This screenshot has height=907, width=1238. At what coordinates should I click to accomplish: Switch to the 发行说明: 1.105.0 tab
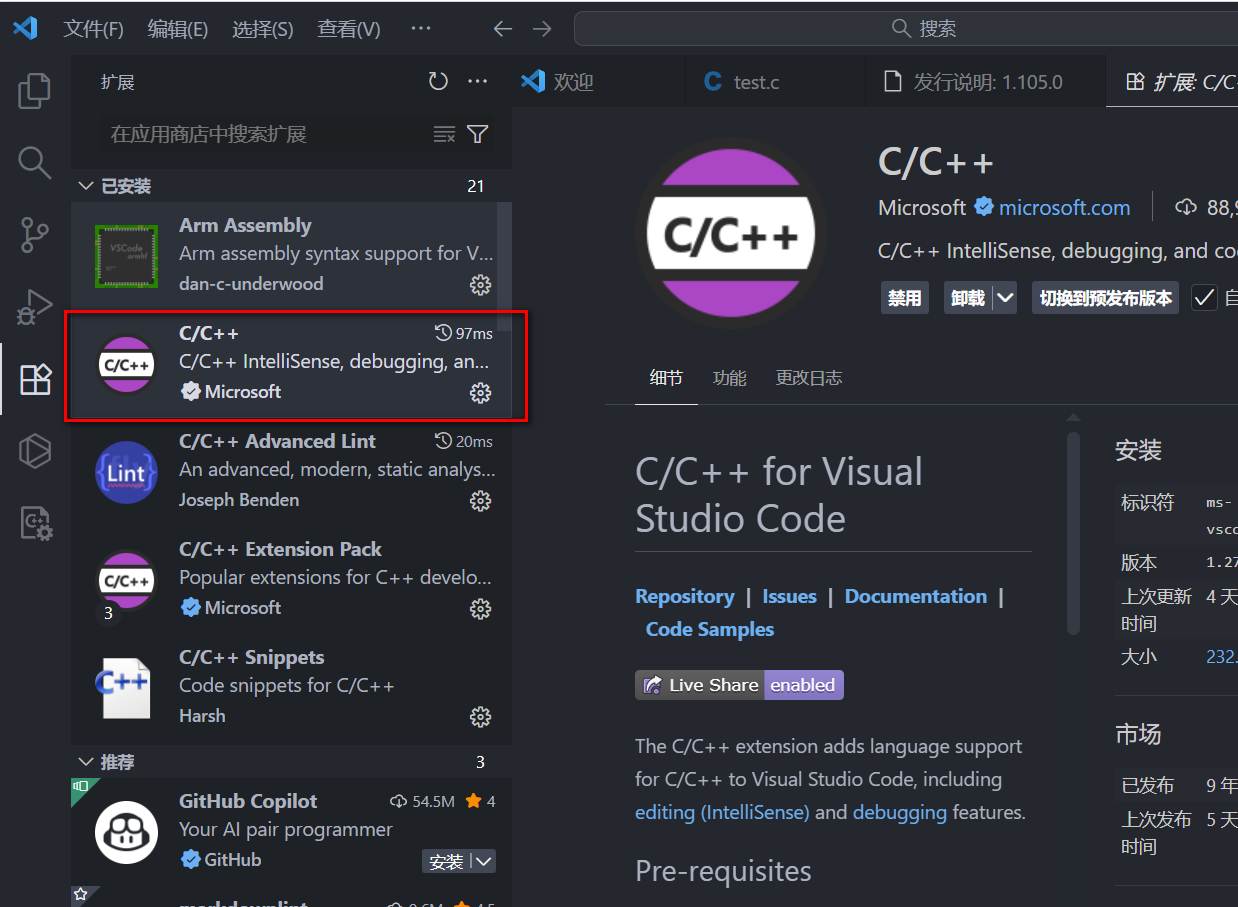985,82
